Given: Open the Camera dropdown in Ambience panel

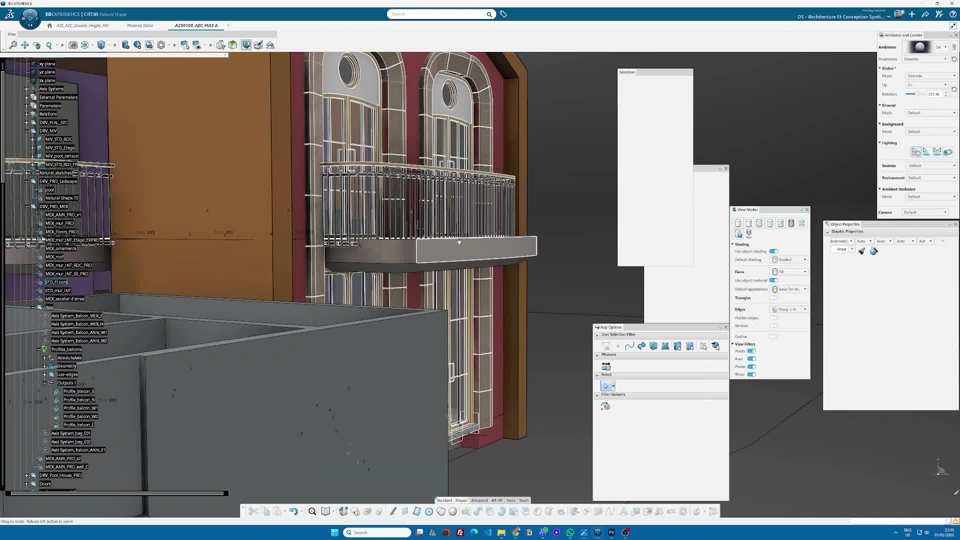Looking at the screenshot, I should tap(924, 212).
